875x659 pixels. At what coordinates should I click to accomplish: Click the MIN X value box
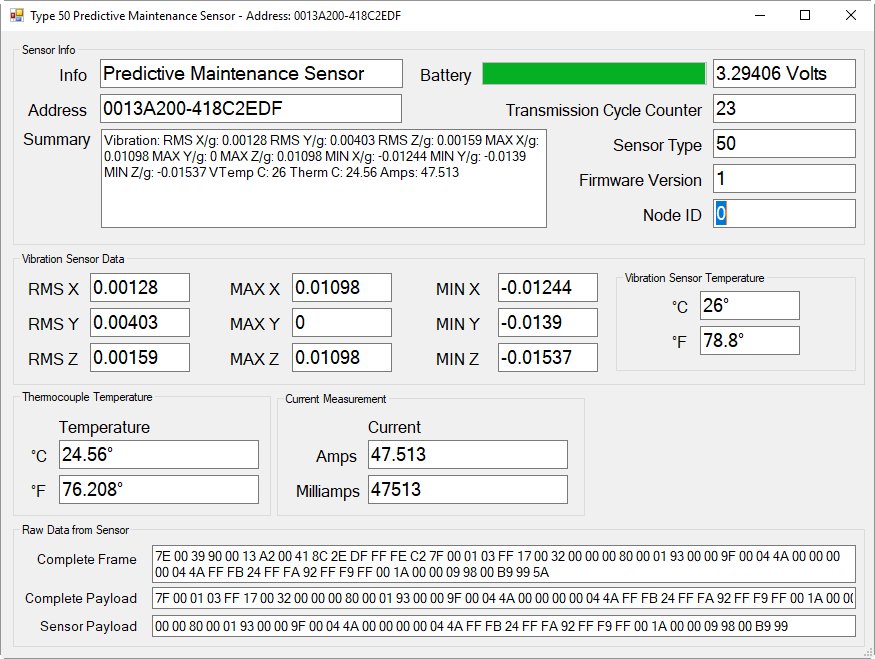[x=548, y=287]
